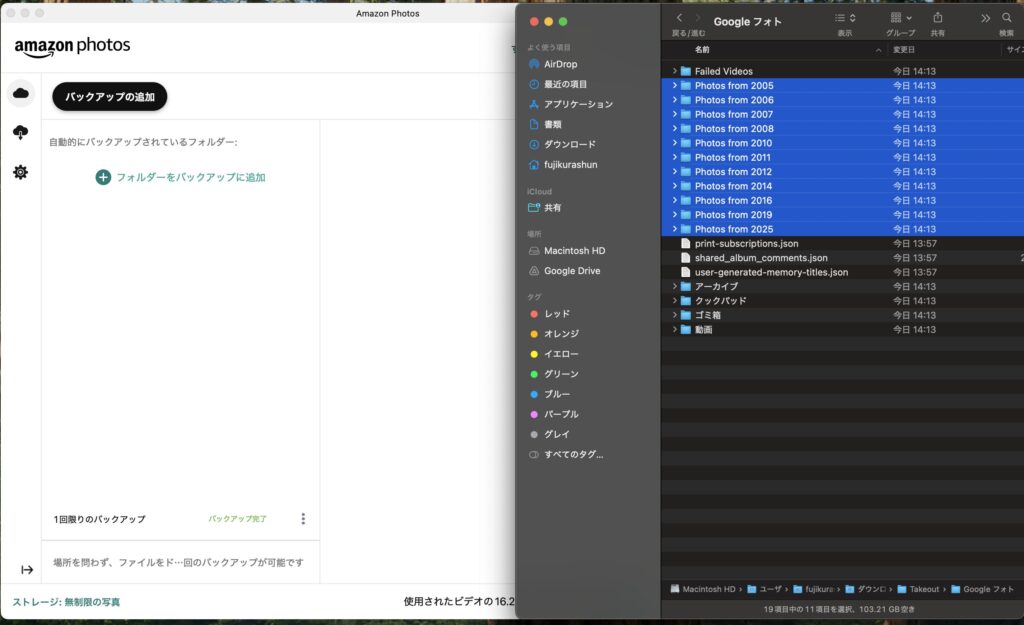Screen dimensions: 1024x625
Task: Sort Finder list by 名前 column header
Action: click(x=702, y=50)
